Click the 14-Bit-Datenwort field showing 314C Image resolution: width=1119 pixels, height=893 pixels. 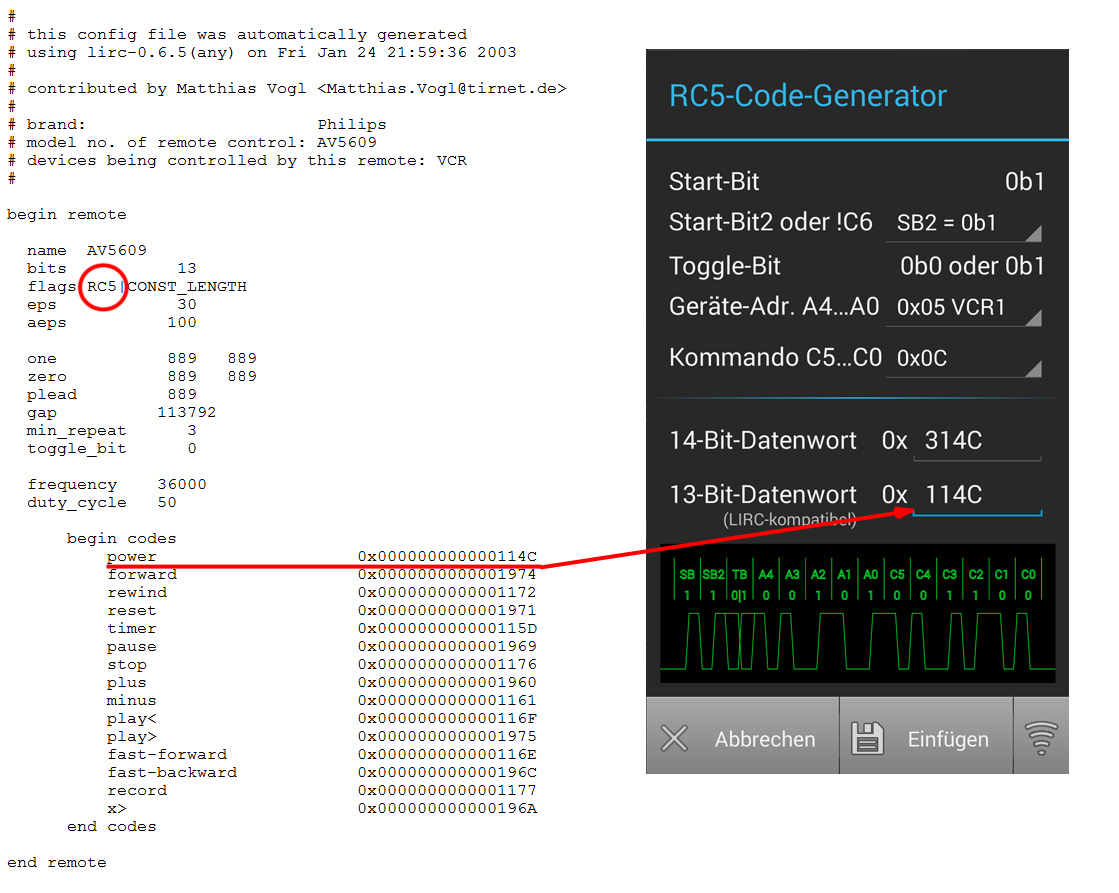[976, 441]
